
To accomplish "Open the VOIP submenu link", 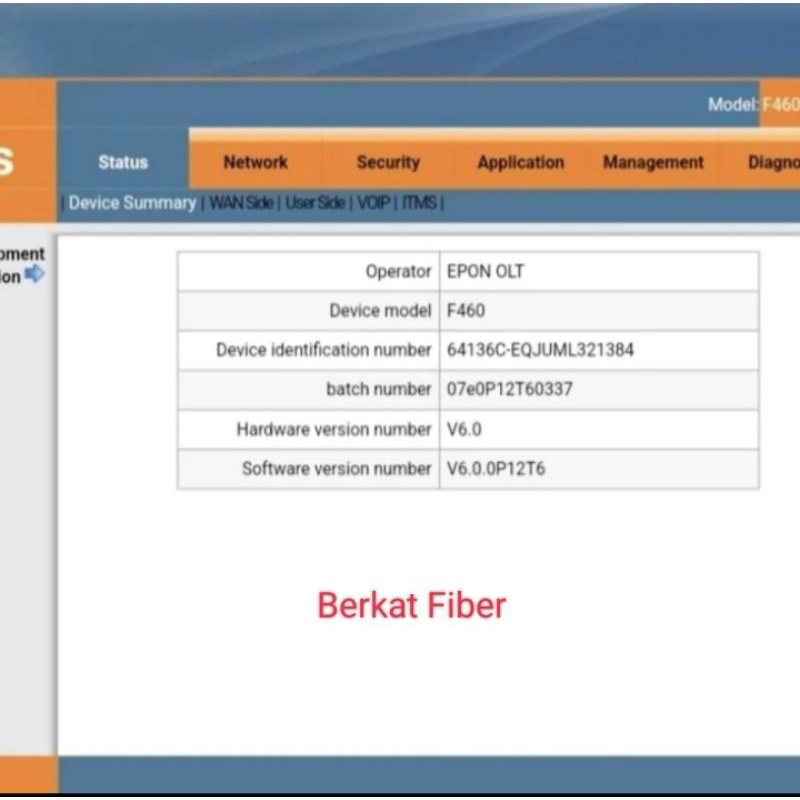I will [375, 203].
